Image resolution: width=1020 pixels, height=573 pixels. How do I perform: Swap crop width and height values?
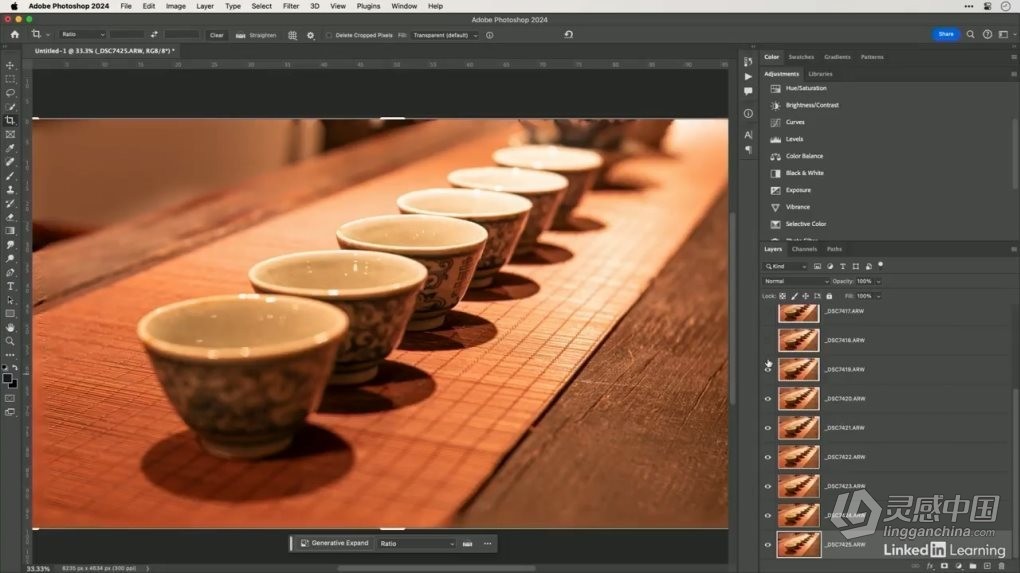(154, 34)
